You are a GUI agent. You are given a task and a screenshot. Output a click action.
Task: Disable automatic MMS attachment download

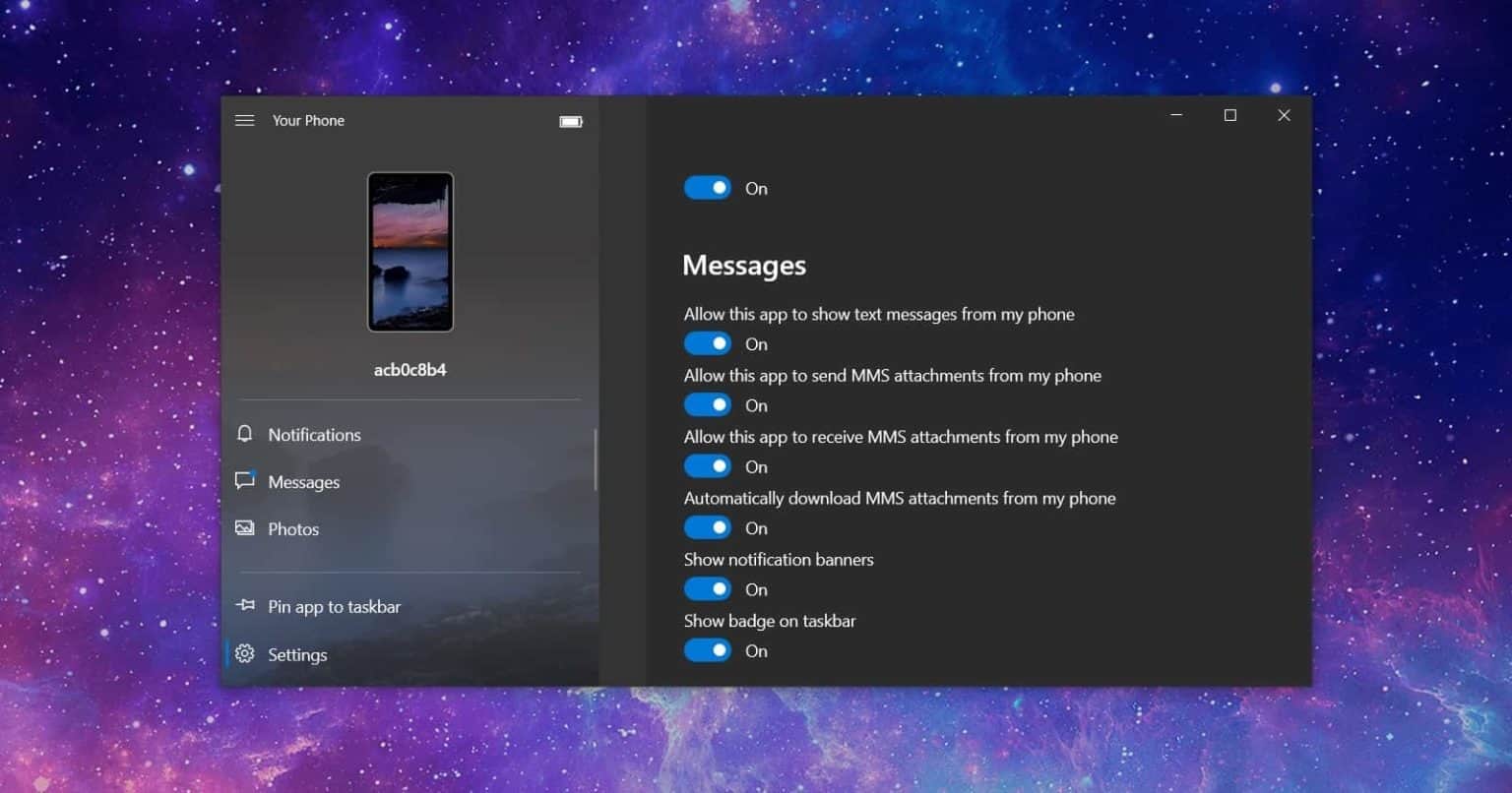708,528
